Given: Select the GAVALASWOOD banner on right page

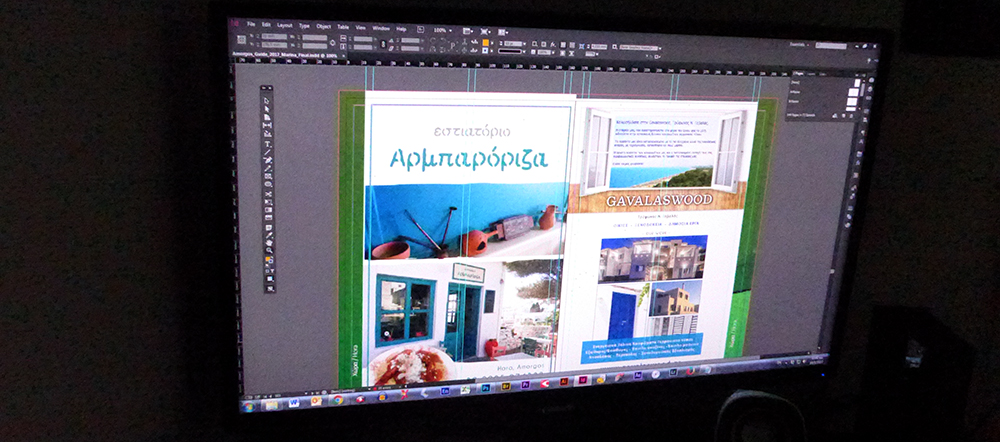Looking at the screenshot, I should coord(657,200).
